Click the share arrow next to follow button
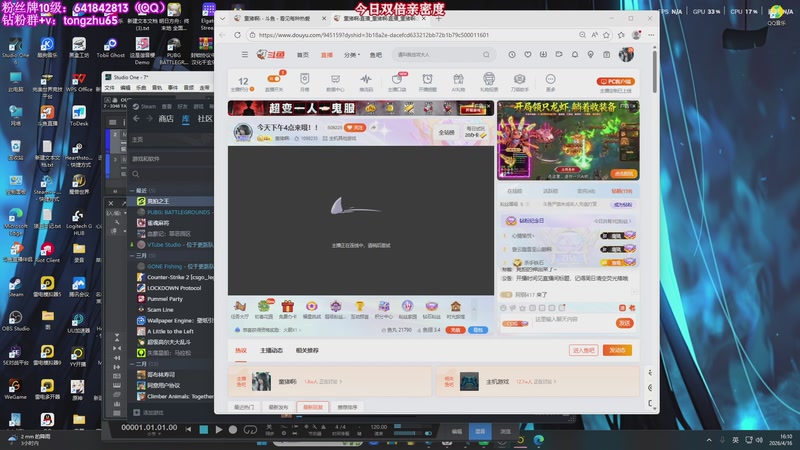The height and width of the screenshot is (450, 800). click(x=373, y=128)
